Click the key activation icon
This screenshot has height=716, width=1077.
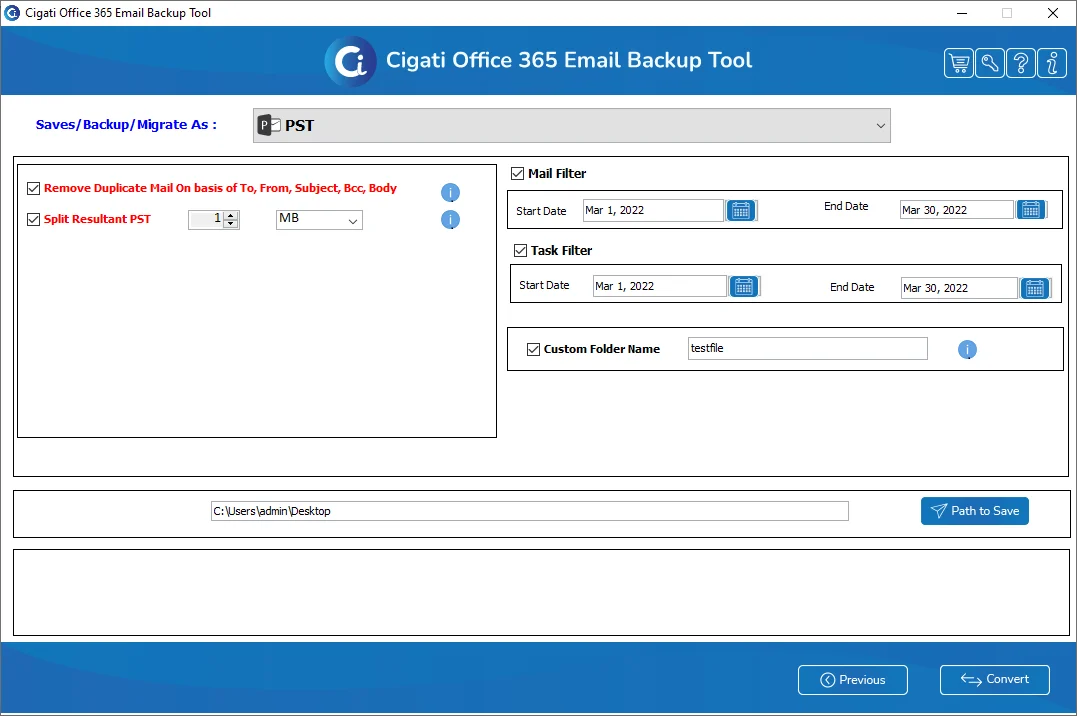pyautogui.click(x=990, y=63)
